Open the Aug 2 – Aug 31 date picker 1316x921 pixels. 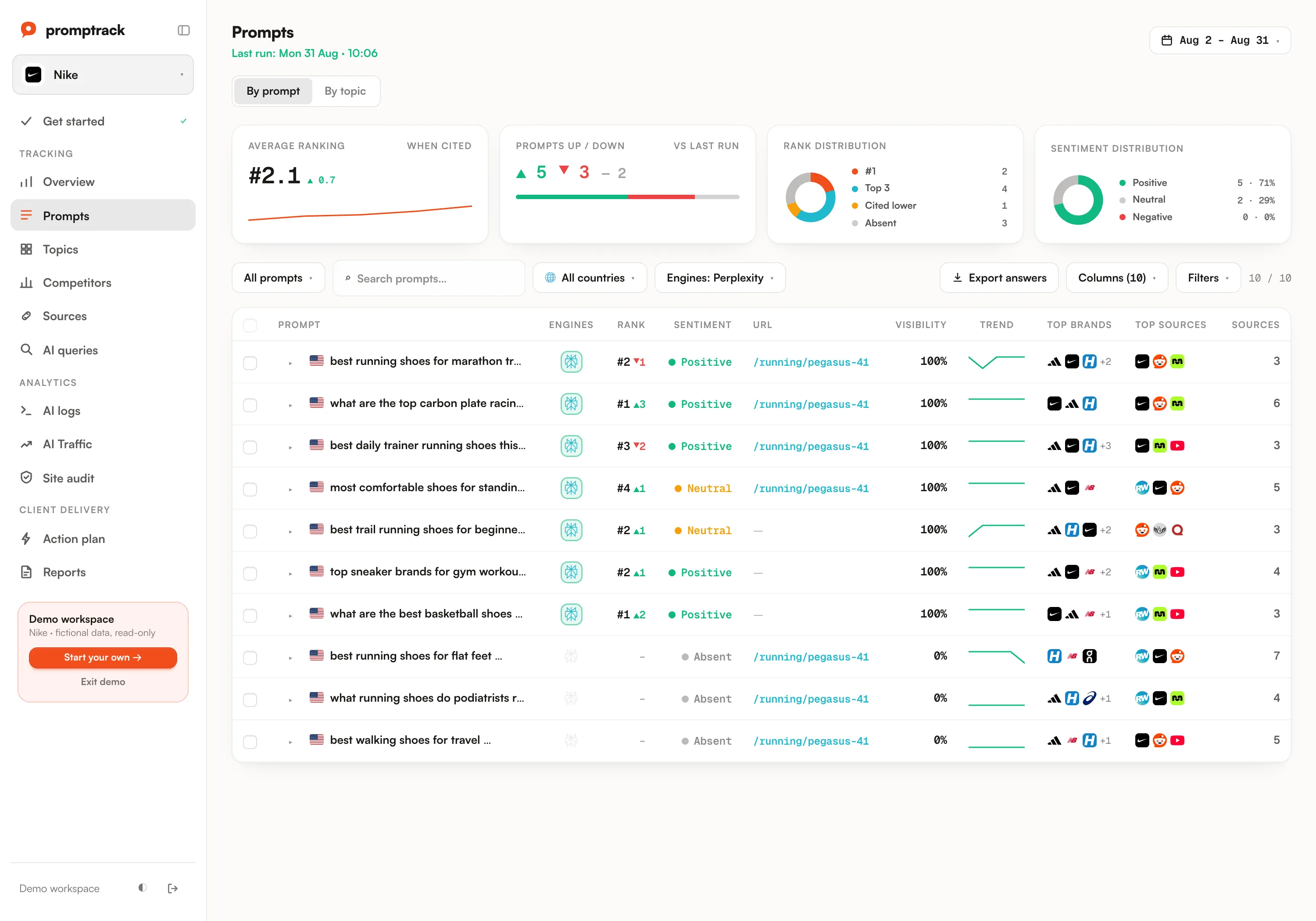coord(1219,40)
